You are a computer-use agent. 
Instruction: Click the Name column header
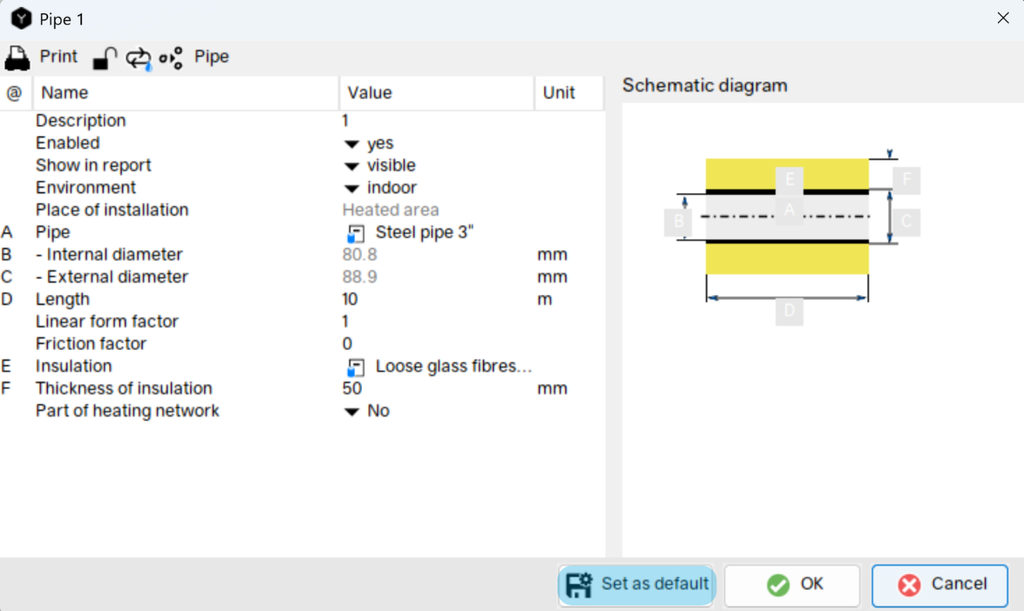tap(186, 93)
